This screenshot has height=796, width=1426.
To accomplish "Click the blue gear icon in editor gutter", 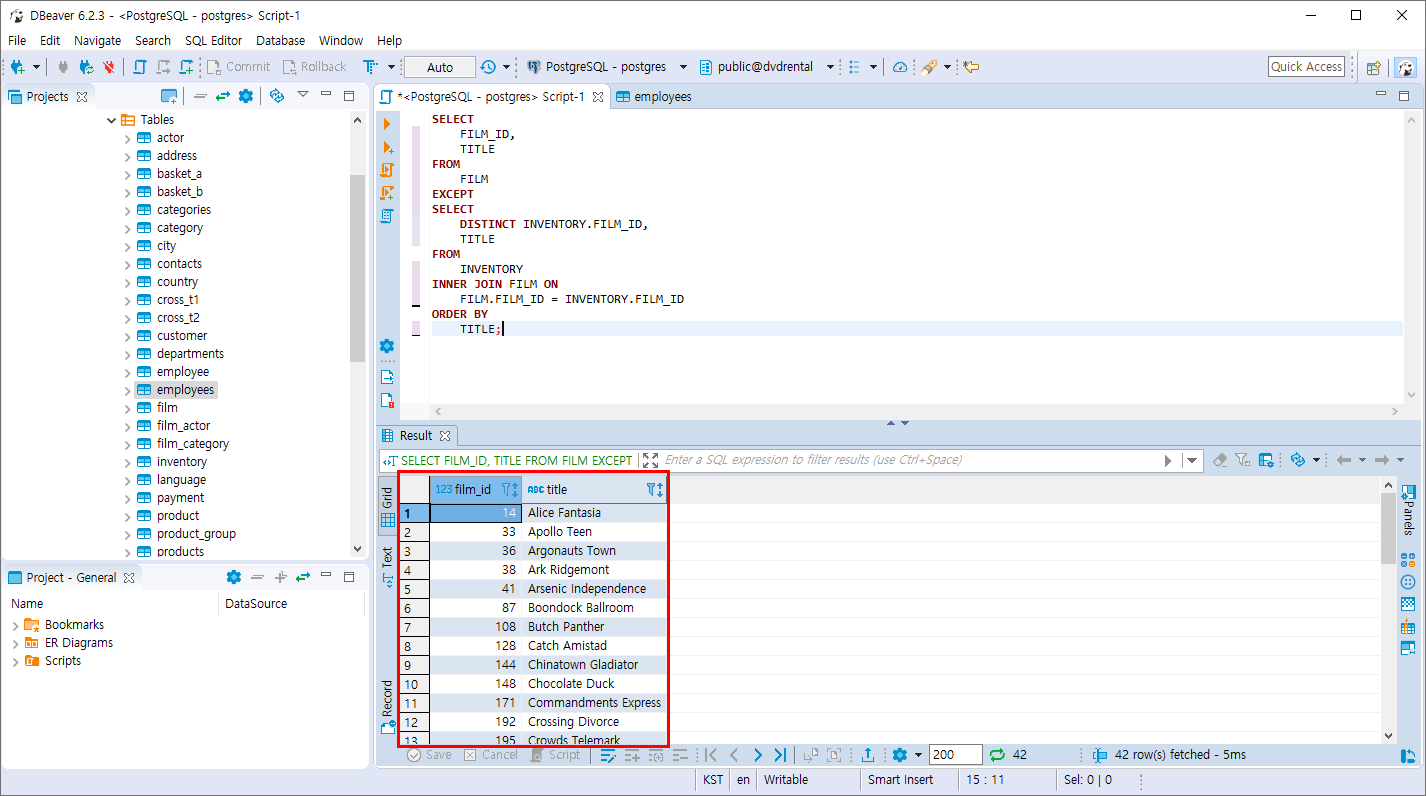I will 387,346.
